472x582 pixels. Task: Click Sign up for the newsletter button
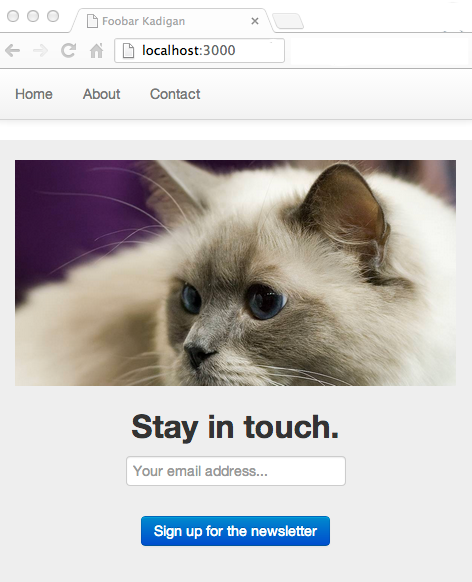coord(235,531)
